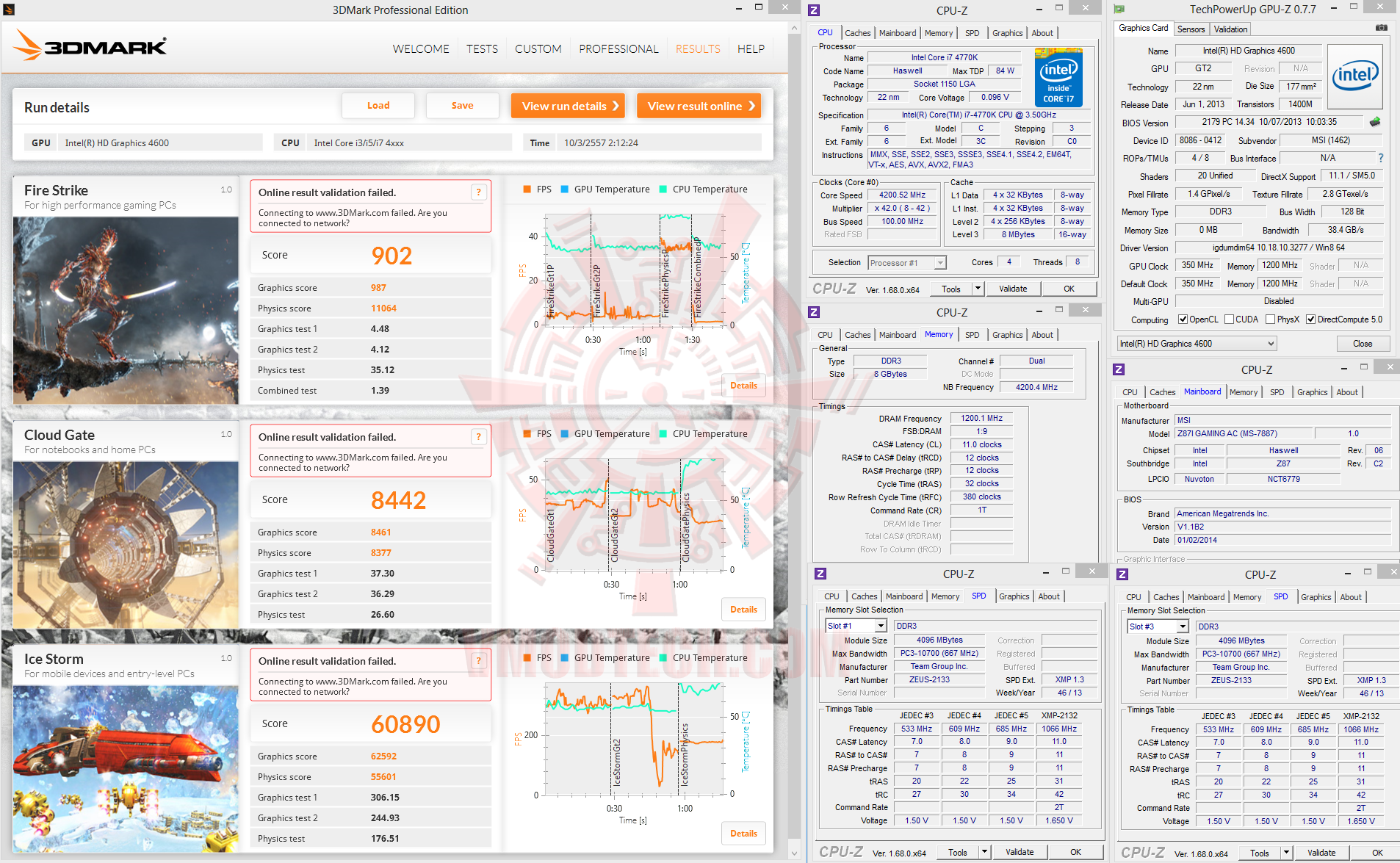This screenshot has width=1400, height=863.
Task: Click the title bar icon of the CPU-Z Mainboard window
Action: pyautogui.click(x=1119, y=369)
